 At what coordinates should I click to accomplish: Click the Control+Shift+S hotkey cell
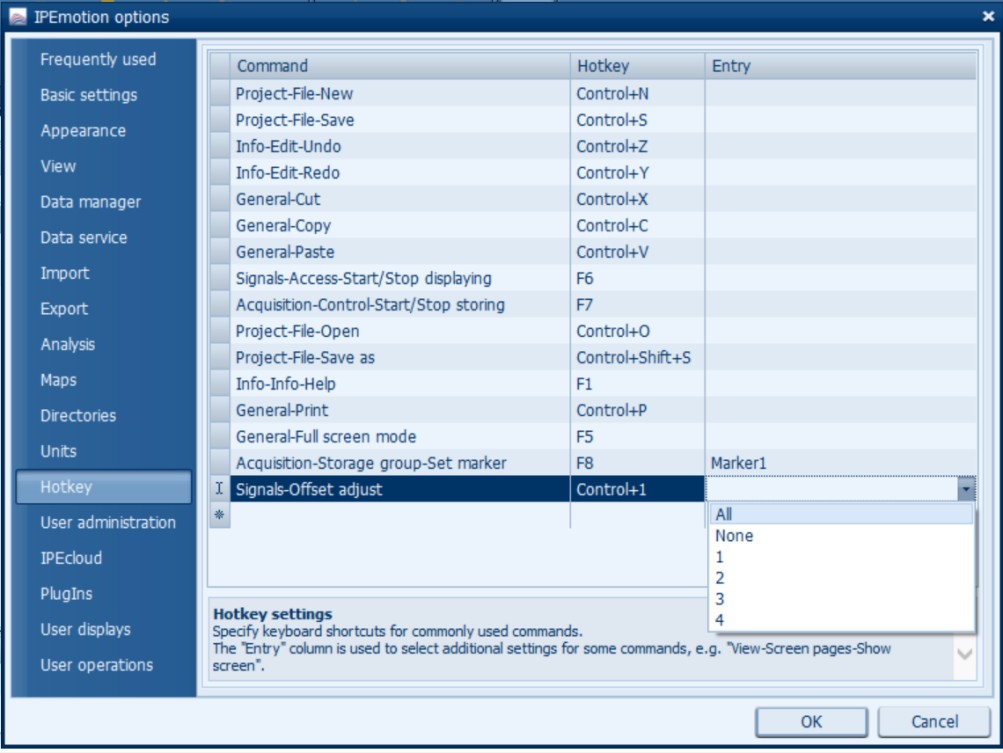coord(637,358)
